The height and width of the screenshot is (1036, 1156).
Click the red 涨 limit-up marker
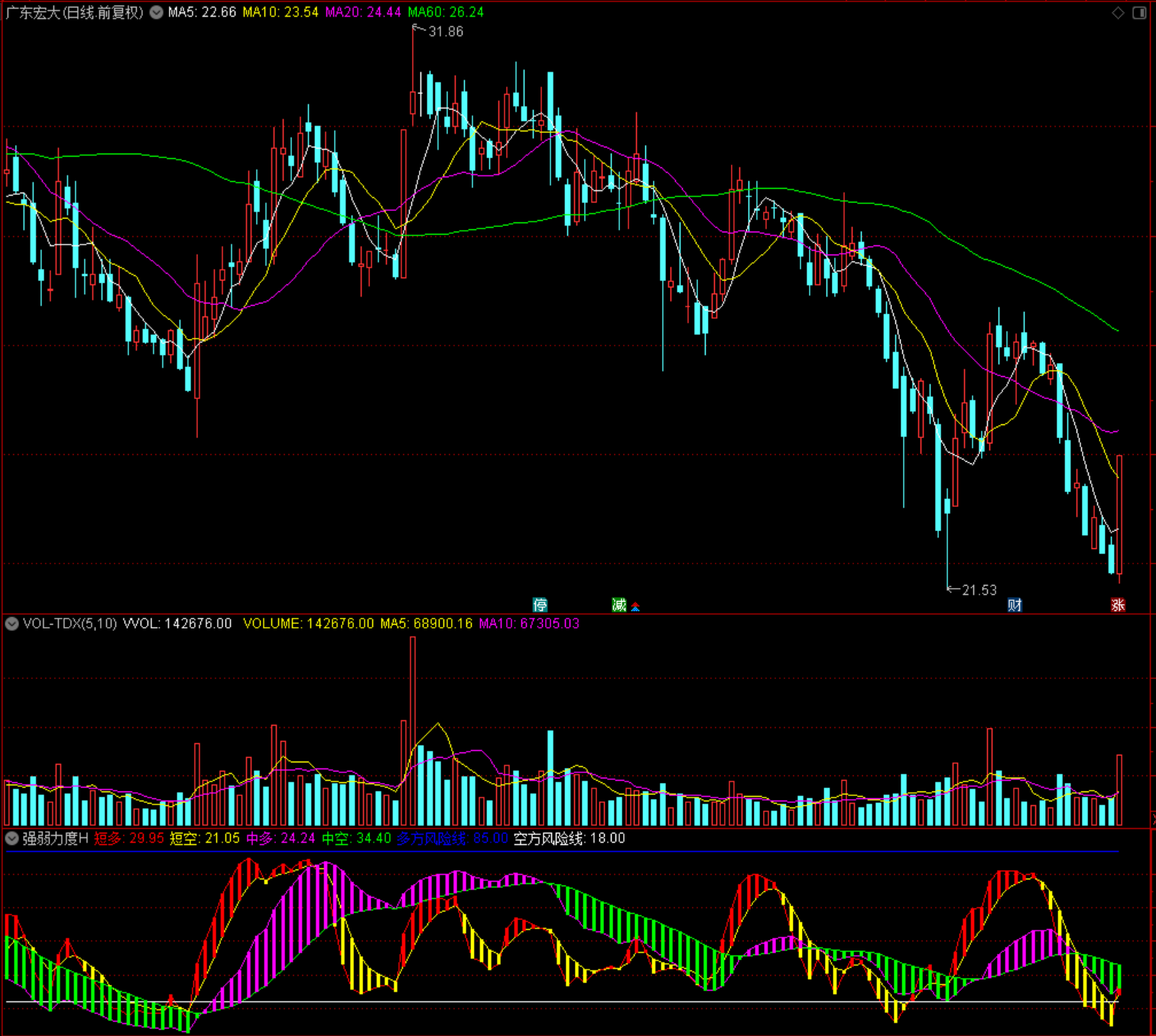[x=1118, y=605]
